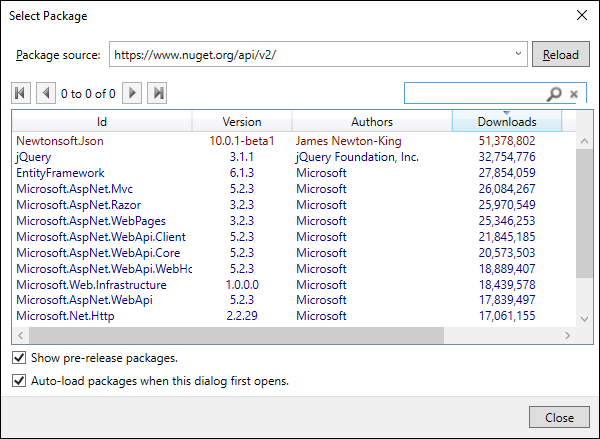
Task: Click the search magnifier icon
Action: click(x=554, y=94)
